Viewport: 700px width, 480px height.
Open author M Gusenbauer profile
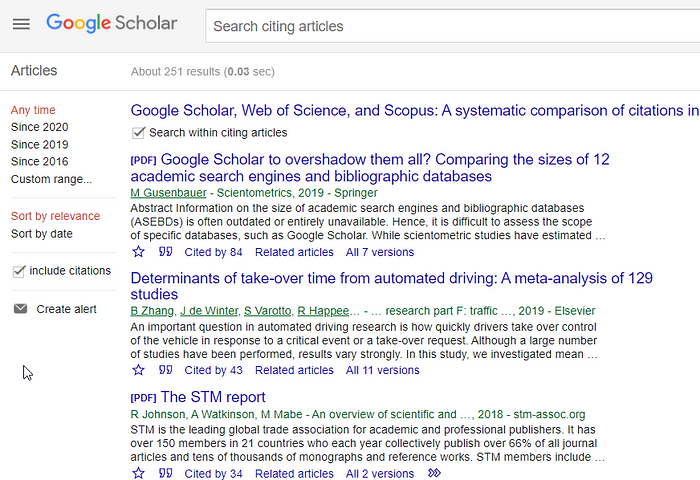[x=168, y=193]
